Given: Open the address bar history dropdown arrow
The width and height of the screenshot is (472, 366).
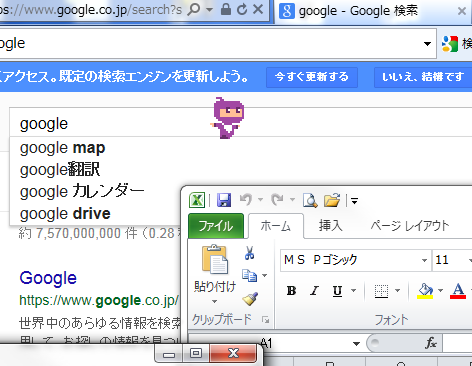Looking at the screenshot, I should [x=209, y=10].
